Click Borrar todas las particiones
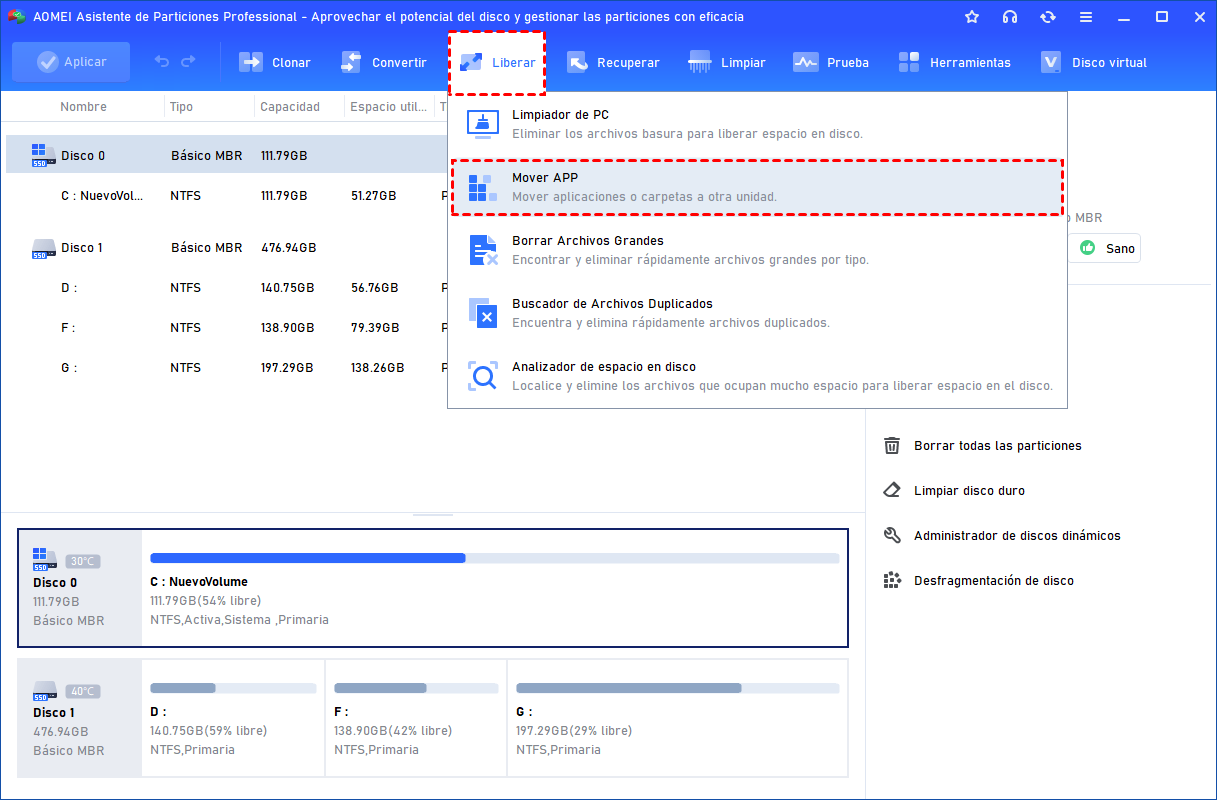 997,446
